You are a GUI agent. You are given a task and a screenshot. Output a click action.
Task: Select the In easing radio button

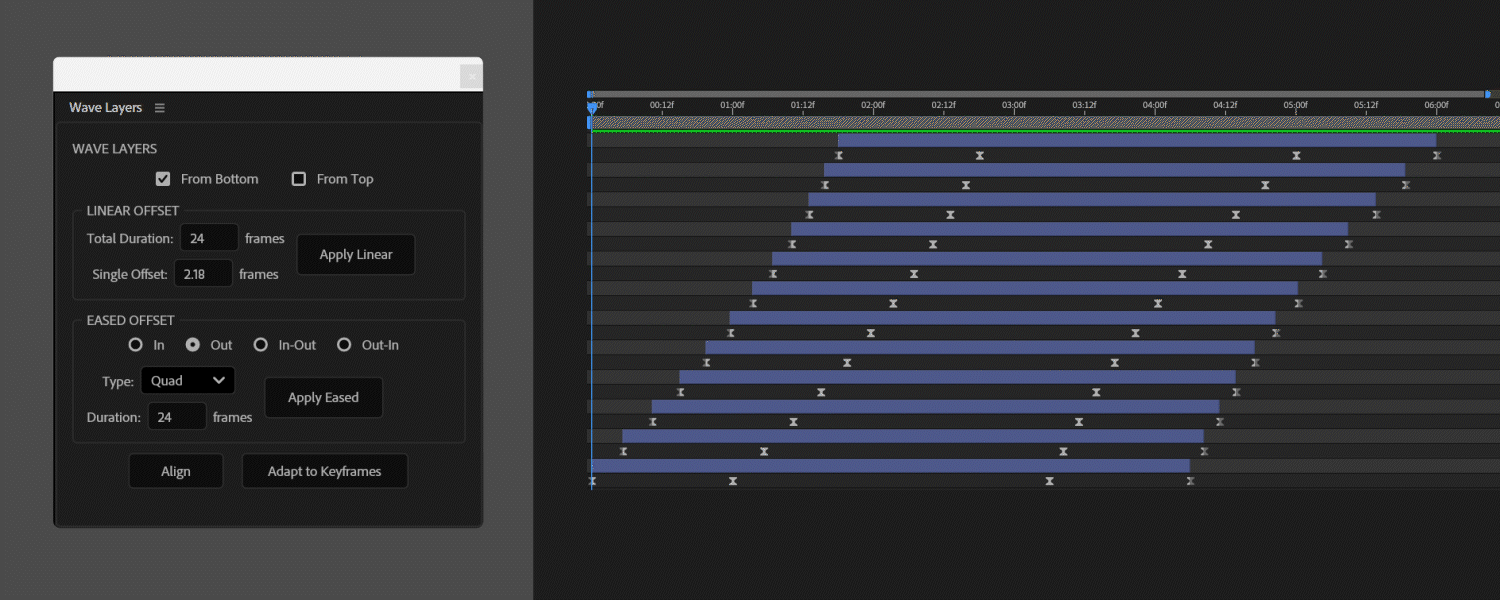pos(136,345)
